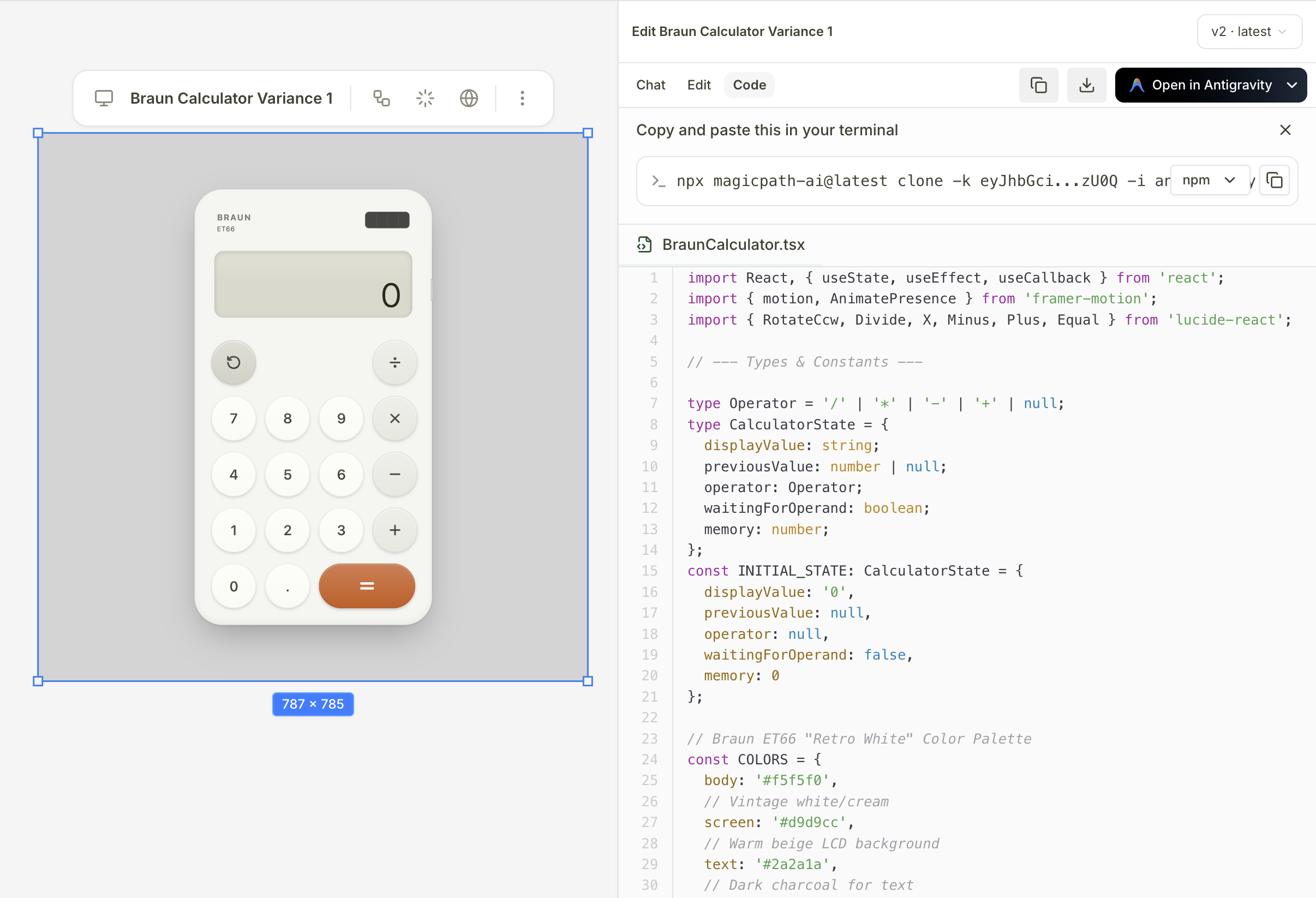This screenshot has height=898, width=1316.
Task: Switch to the Edit tab
Action: [x=699, y=85]
